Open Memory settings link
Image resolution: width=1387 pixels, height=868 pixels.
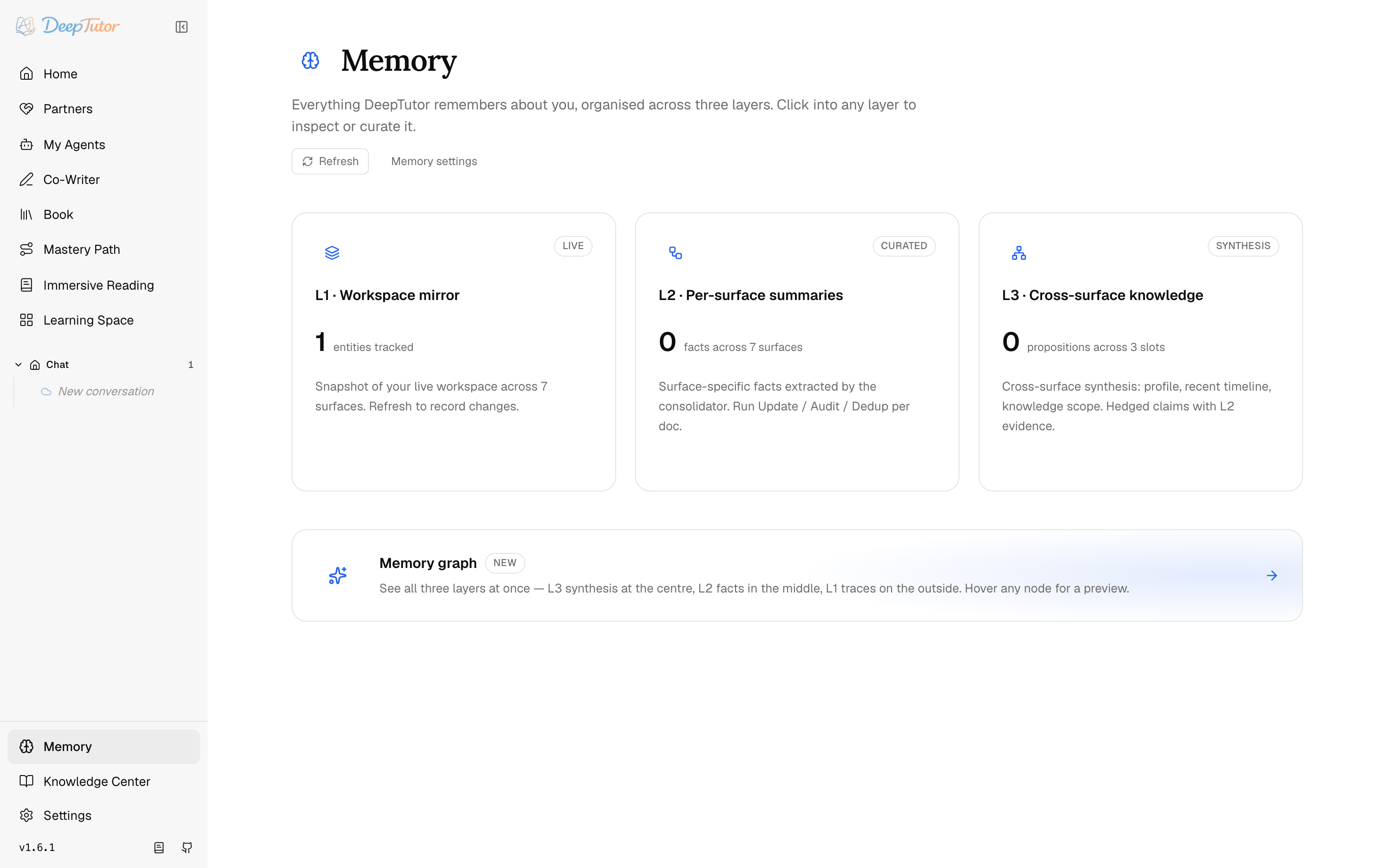[434, 161]
